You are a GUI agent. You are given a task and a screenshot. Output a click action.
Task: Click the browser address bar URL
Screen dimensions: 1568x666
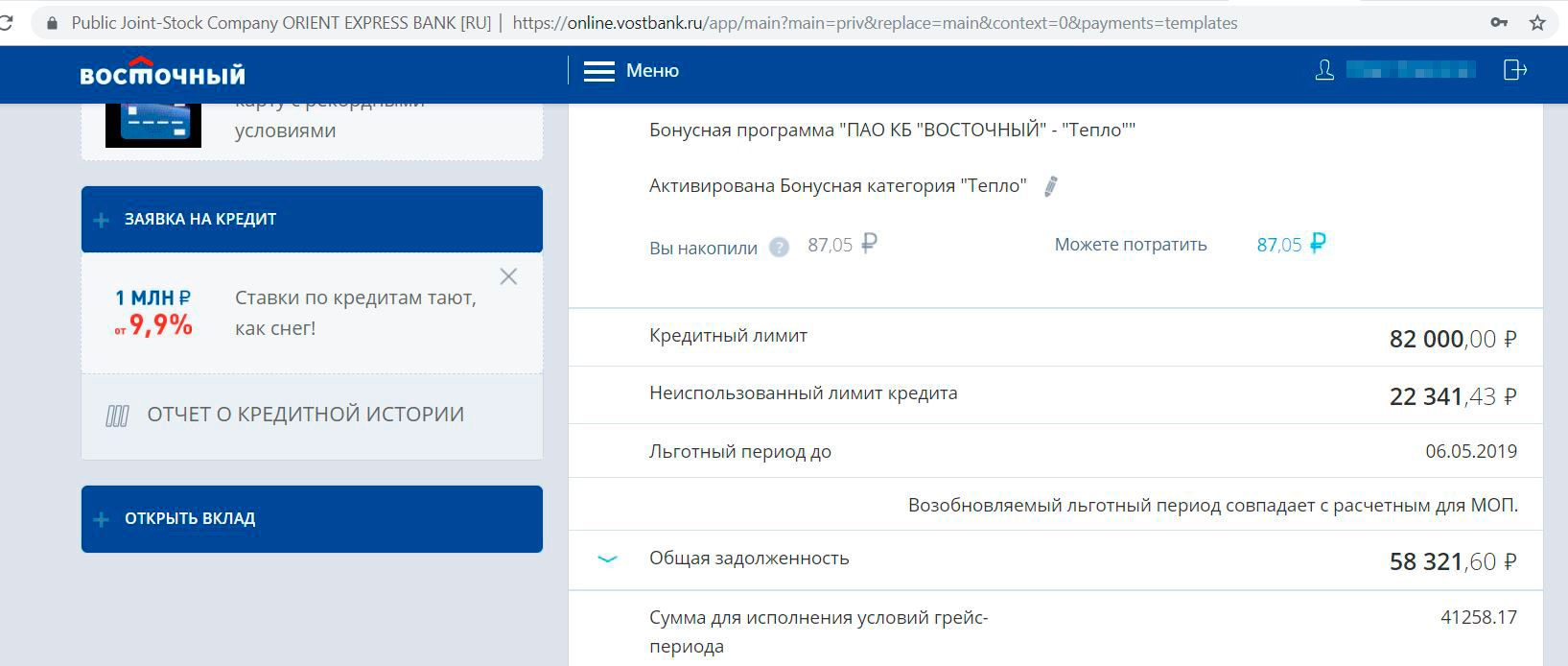tap(875, 23)
